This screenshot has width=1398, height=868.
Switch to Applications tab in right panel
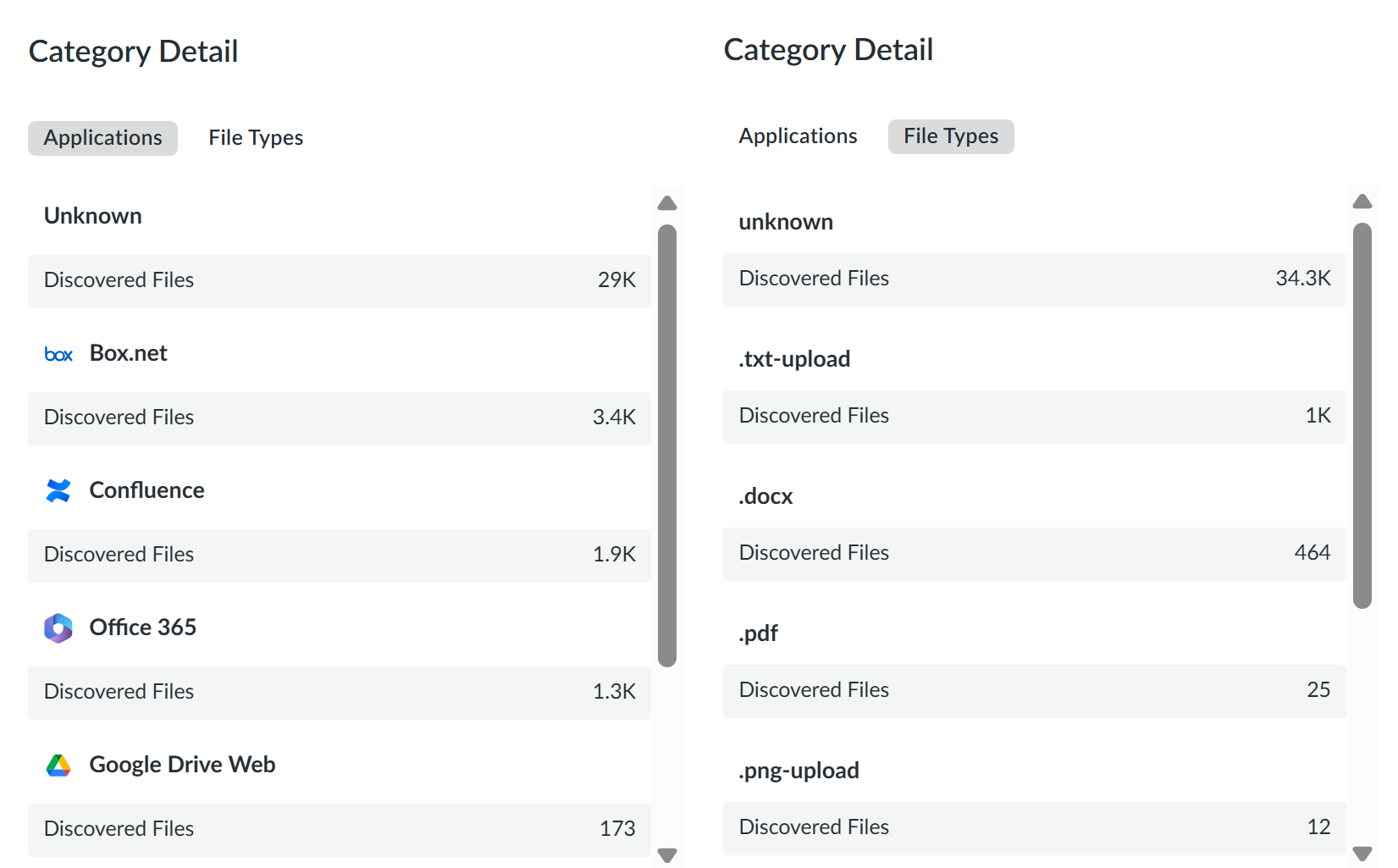coord(798,136)
